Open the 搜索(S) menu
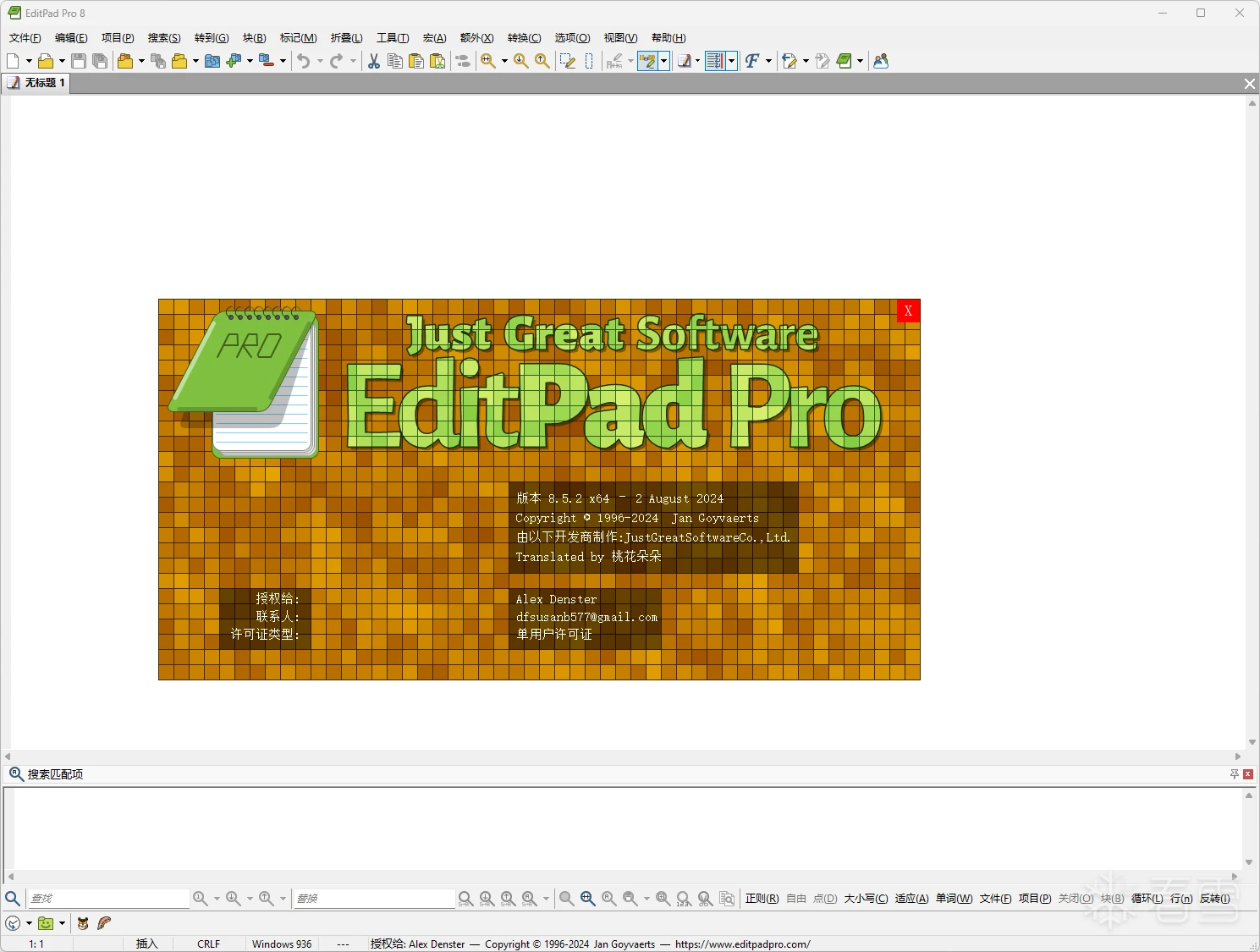The width and height of the screenshot is (1260, 952). tap(164, 38)
